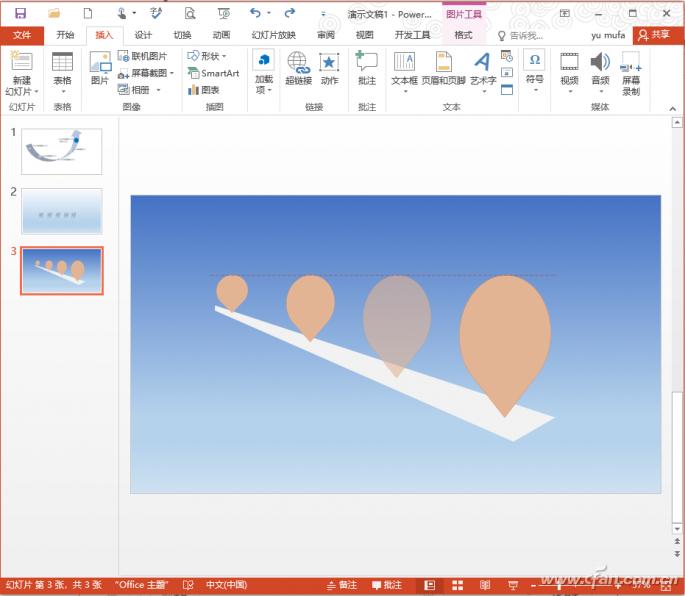Toggle the Notes pane in status bar
Image resolution: width=685 pixels, height=596 pixels.
tap(341, 585)
